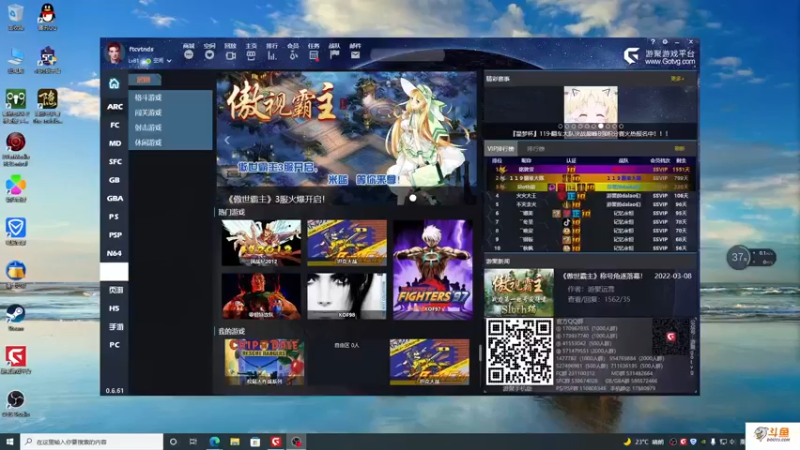The image size is (800, 450).
Task: Click the banner carousel indicator dot
Action: click(x=413, y=198)
